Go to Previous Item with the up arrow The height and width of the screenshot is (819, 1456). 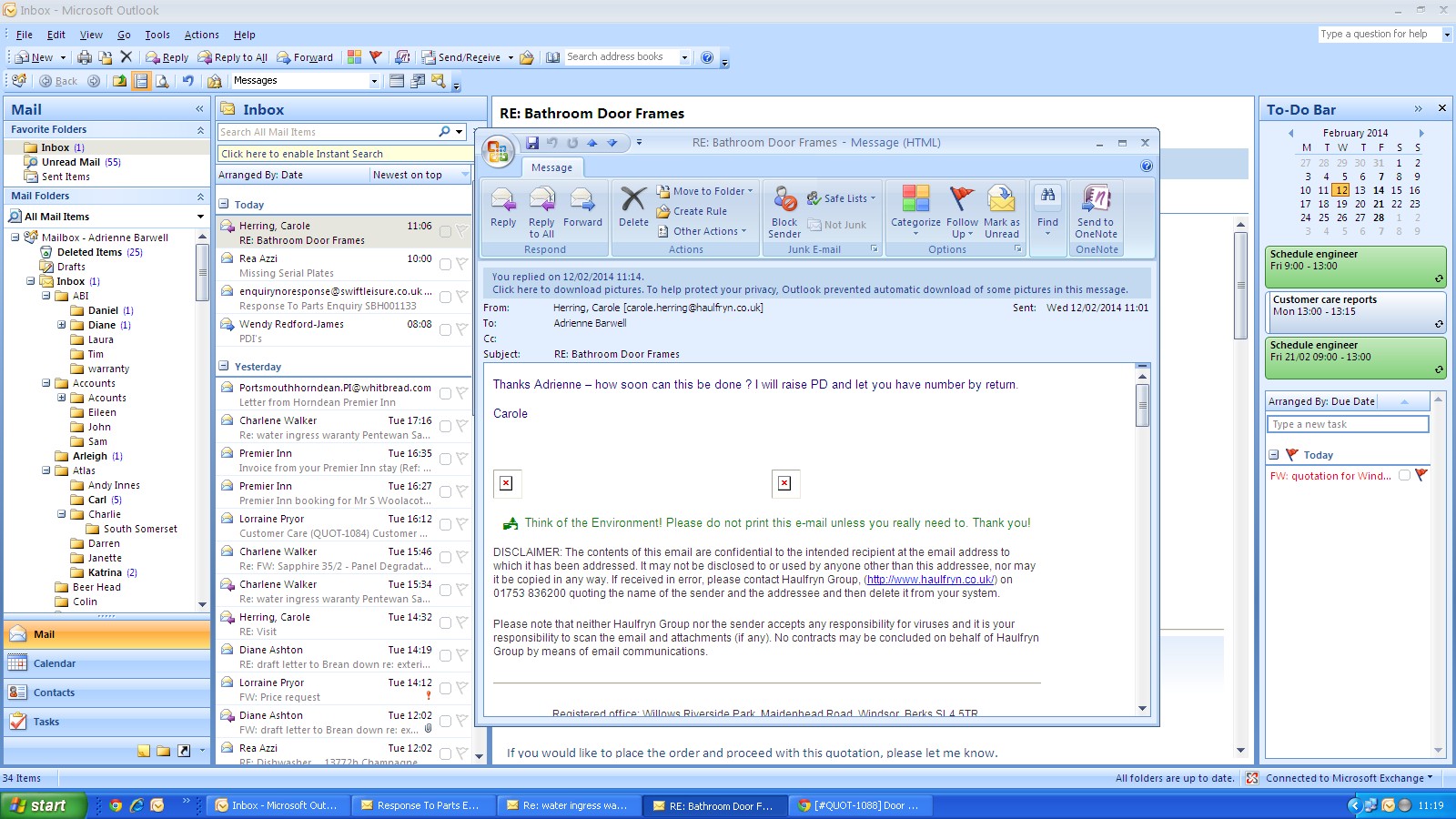point(592,143)
